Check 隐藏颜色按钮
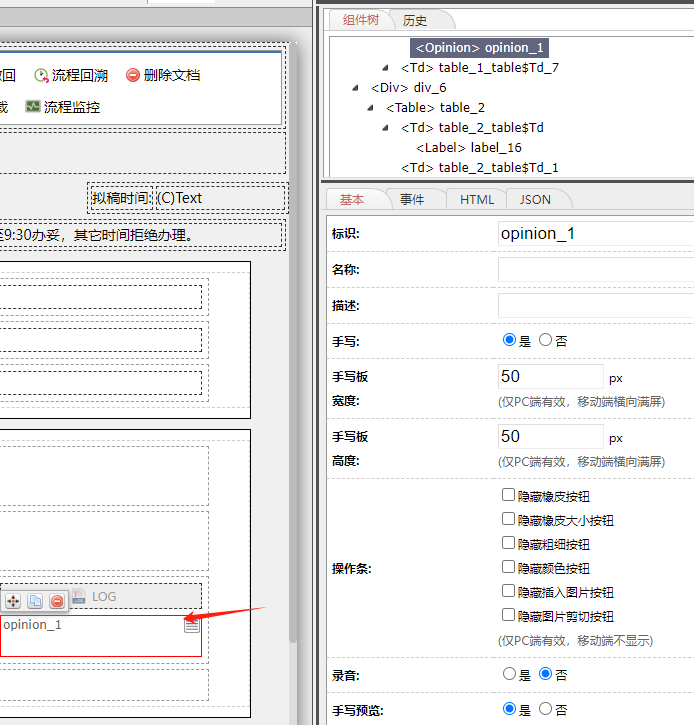The width and height of the screenshot is (694, 725). 508,567
